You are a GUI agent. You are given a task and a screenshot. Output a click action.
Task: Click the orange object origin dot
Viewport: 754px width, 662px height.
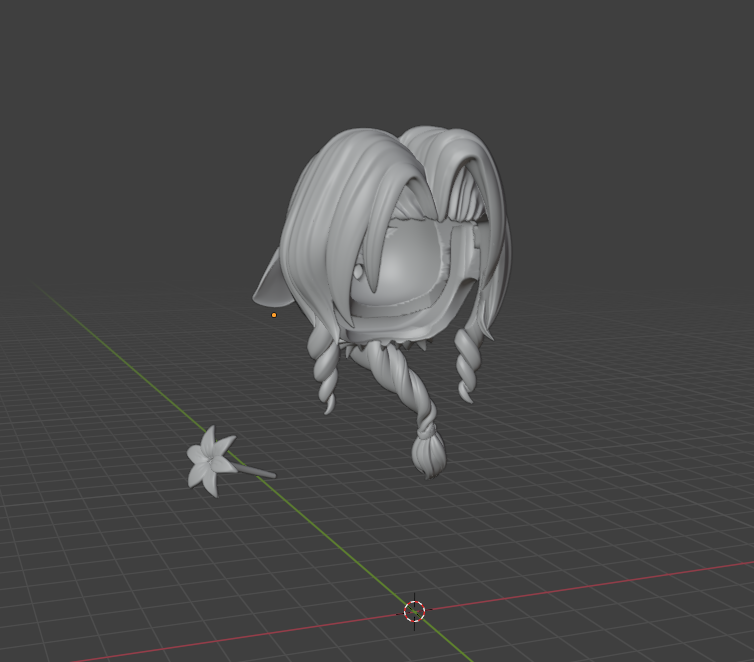(x=274, y=315)
